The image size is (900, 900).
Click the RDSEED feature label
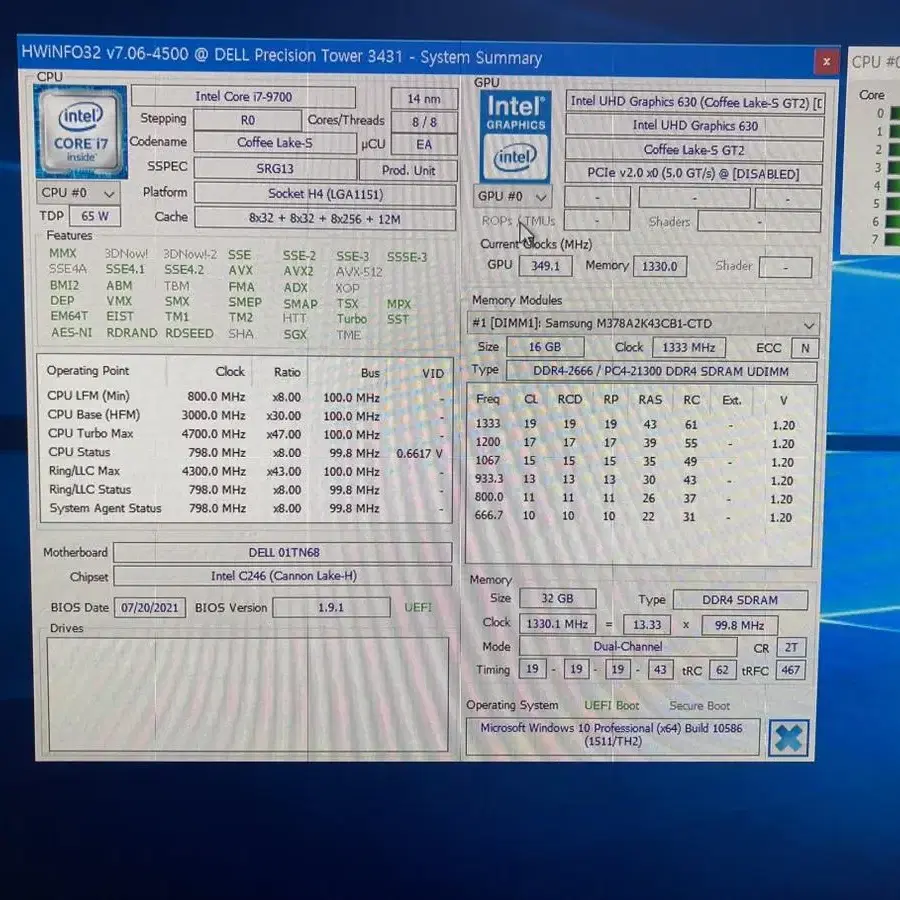189,333
